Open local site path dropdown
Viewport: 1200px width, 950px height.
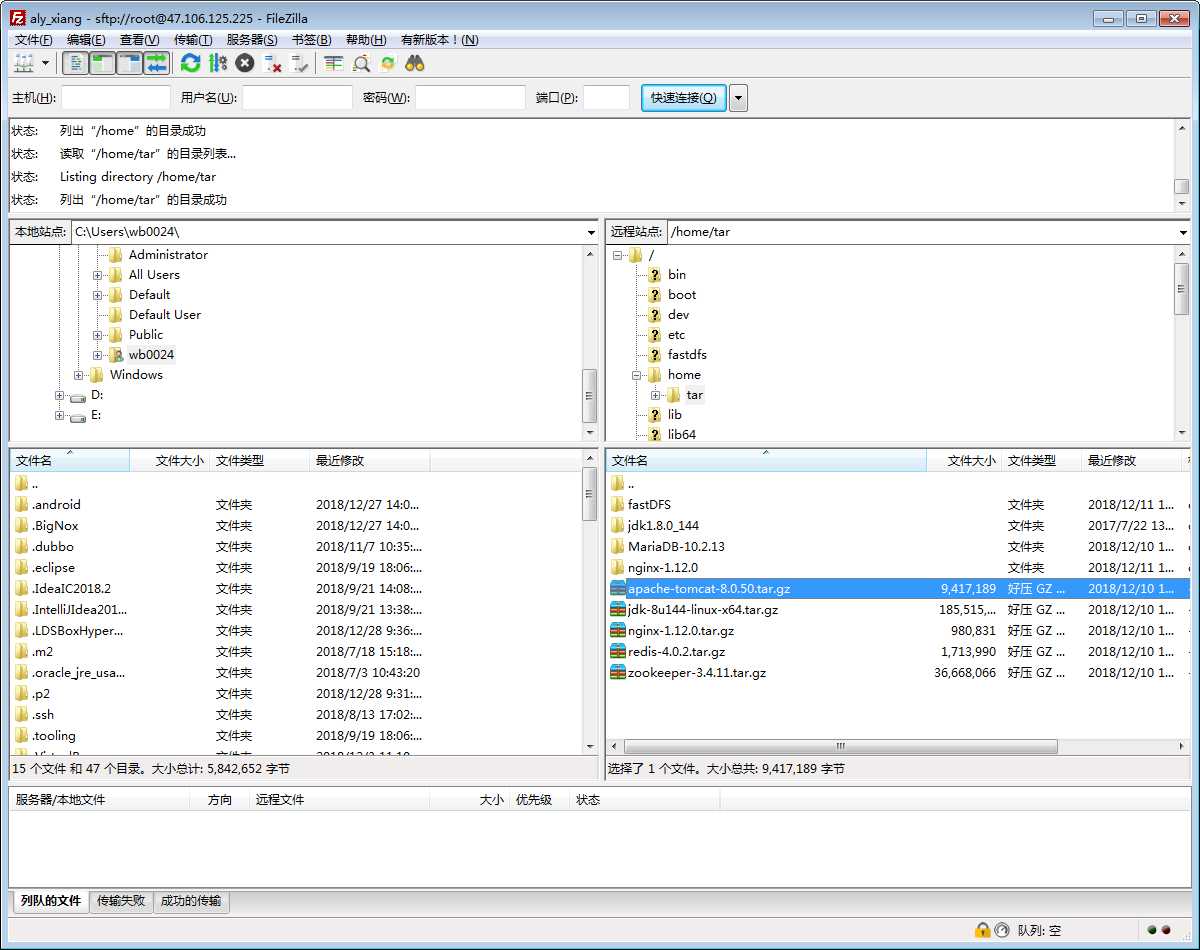point(591,232)
